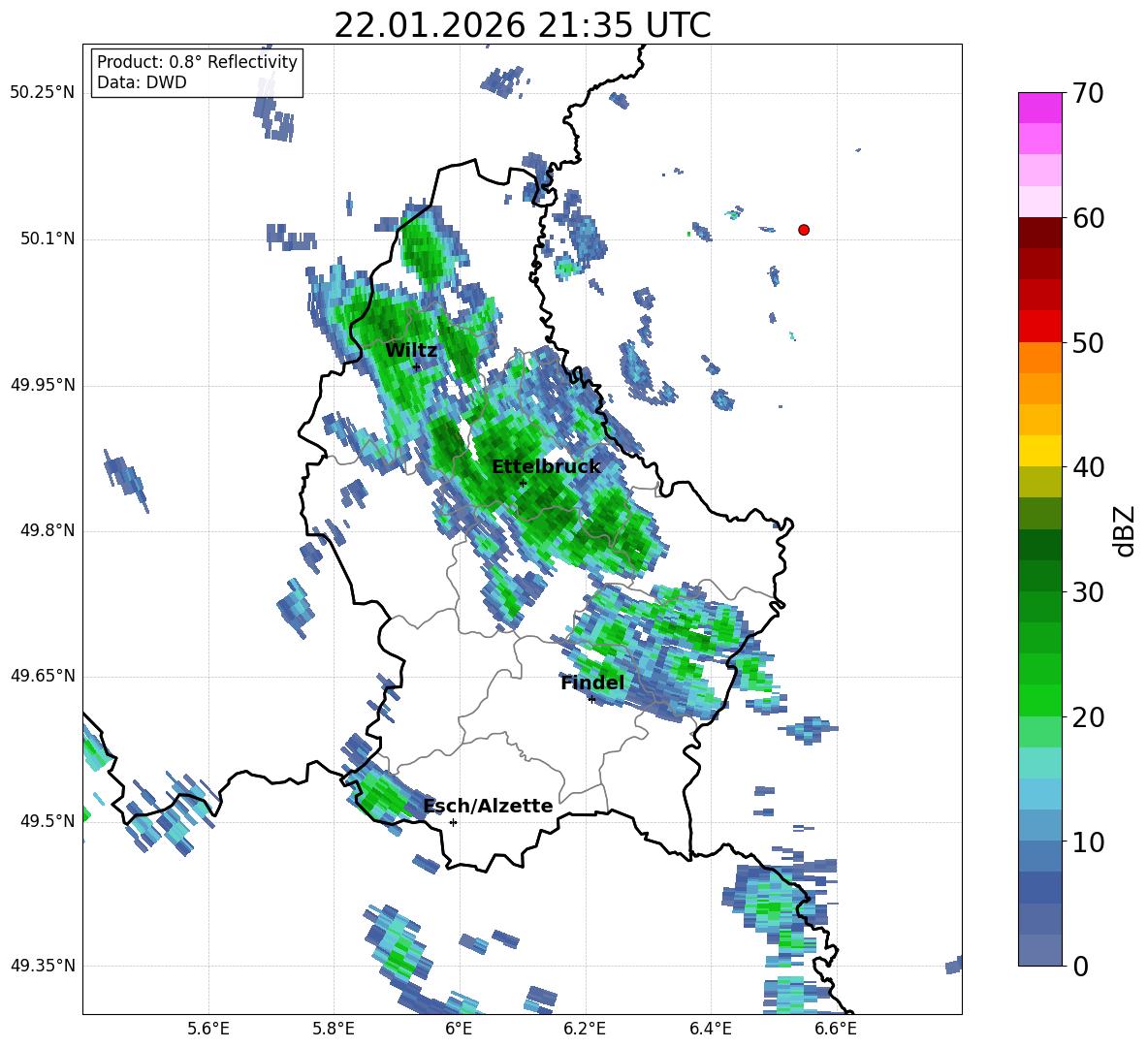1148x1048 pixels.
Task: Click the Findel location cross marker
Action: (x=591, y=700)
